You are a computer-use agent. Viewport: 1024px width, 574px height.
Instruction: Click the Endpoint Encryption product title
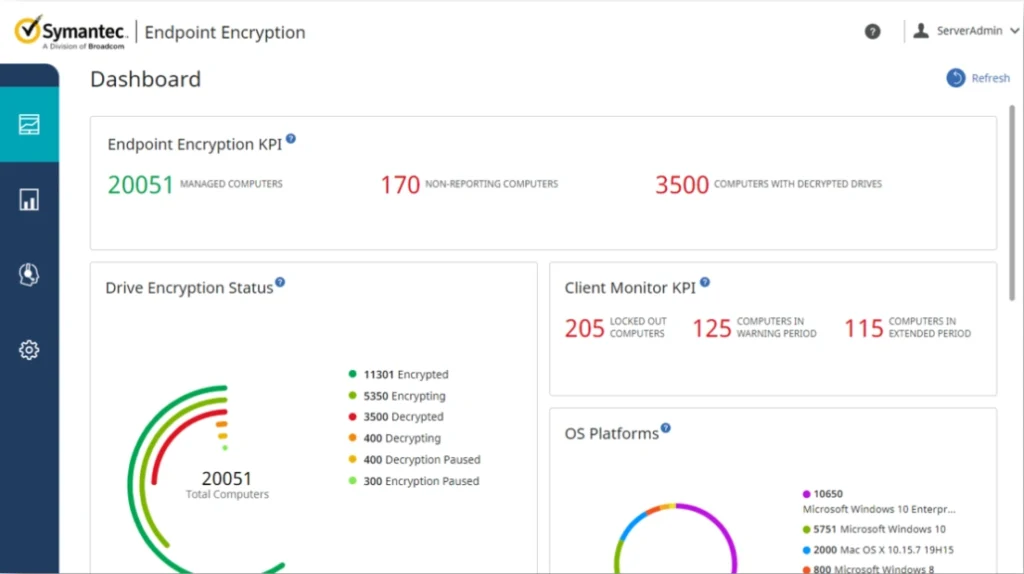tap(225, 33)
